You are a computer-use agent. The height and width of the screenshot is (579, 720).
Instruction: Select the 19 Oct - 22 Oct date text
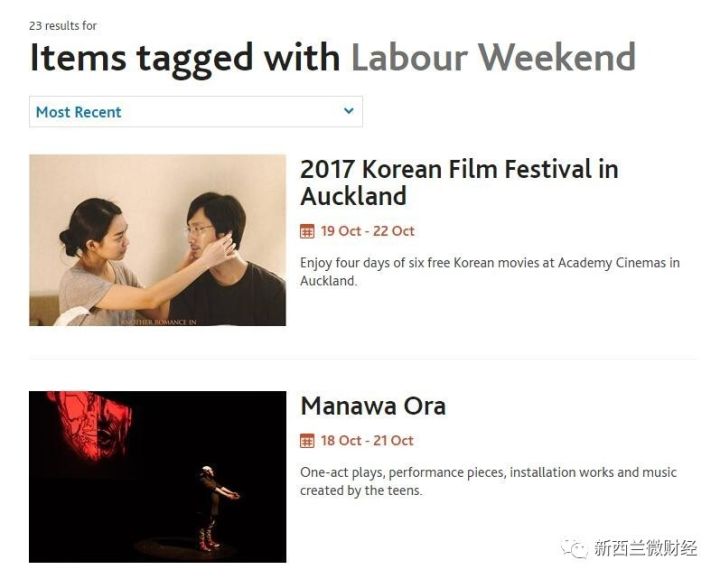(367, 231)
